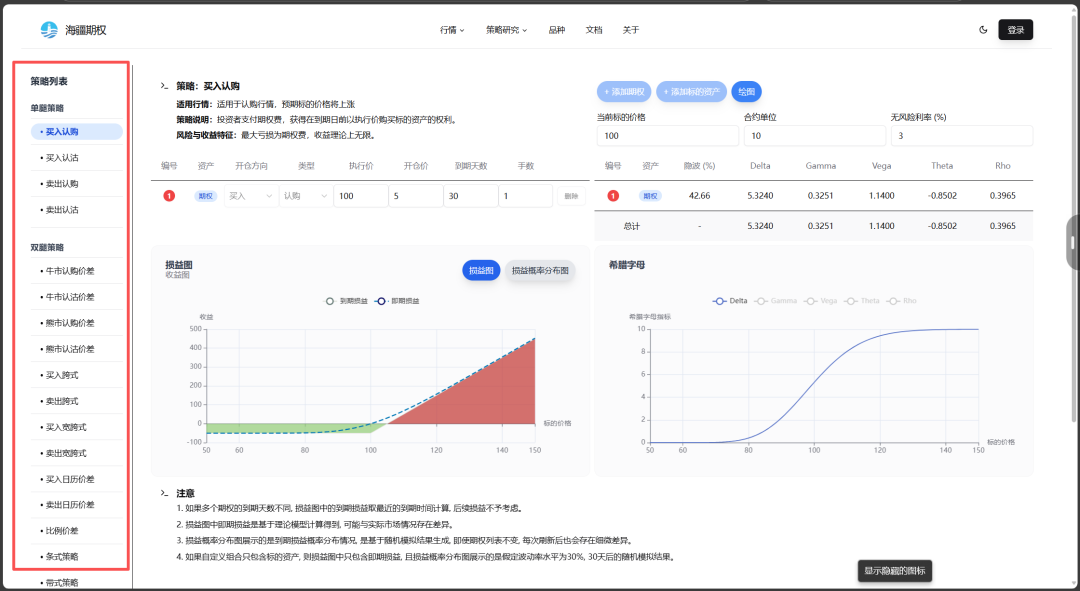1080x591 pixels.
Task: Open the 行情 dropdown menu
Action: tap(452, 30)
